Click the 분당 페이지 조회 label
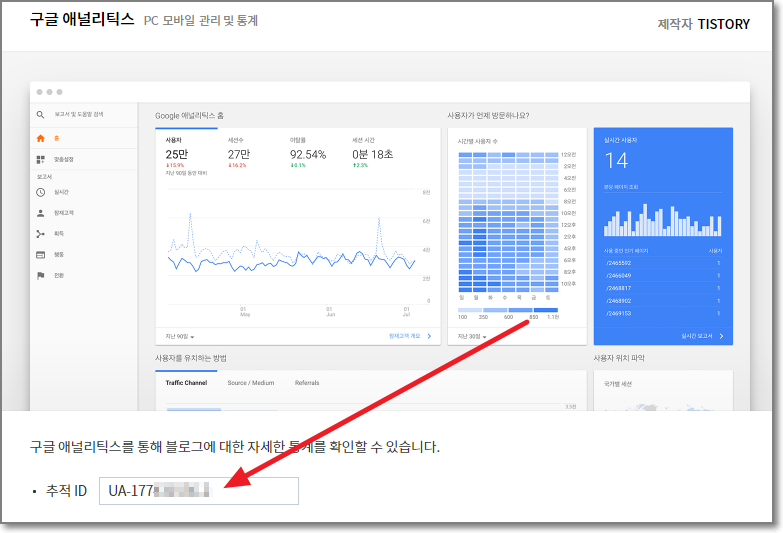Screen dimensions: 783x533 click(621, 187)
